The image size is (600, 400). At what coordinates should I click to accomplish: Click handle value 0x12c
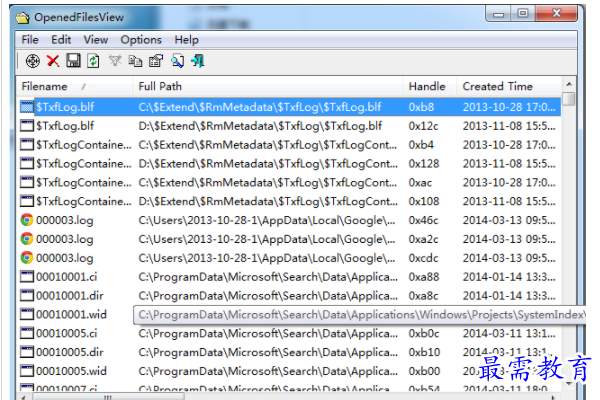click(423, 126)
